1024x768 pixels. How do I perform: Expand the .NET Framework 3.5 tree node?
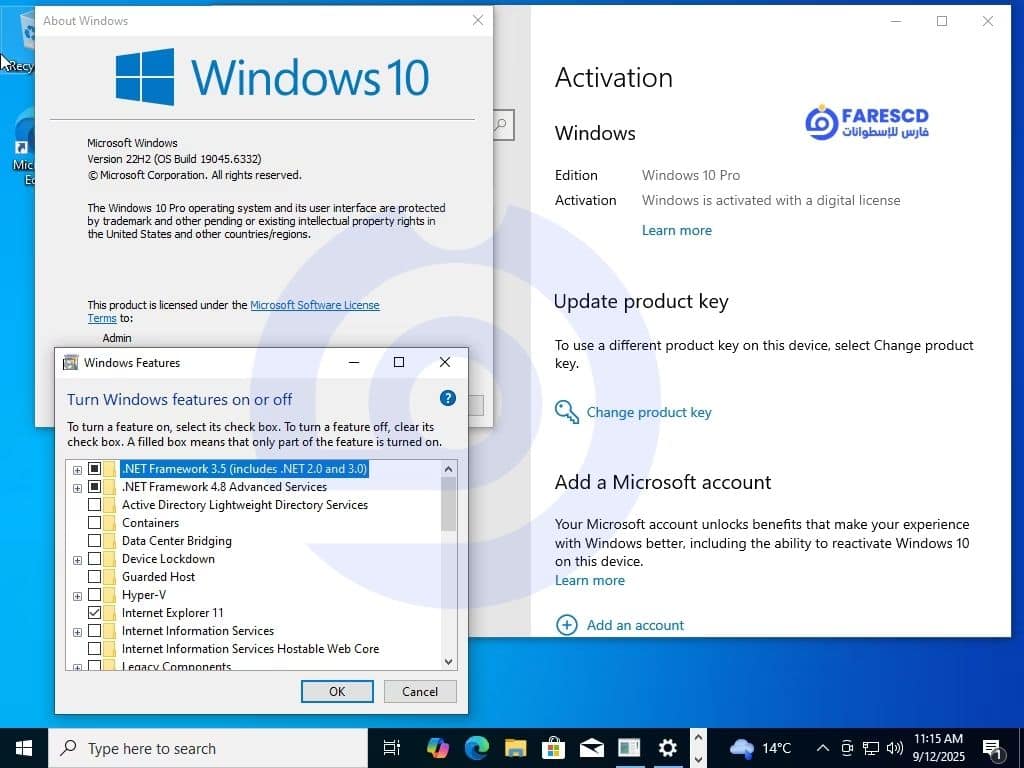tap(77, 470)
